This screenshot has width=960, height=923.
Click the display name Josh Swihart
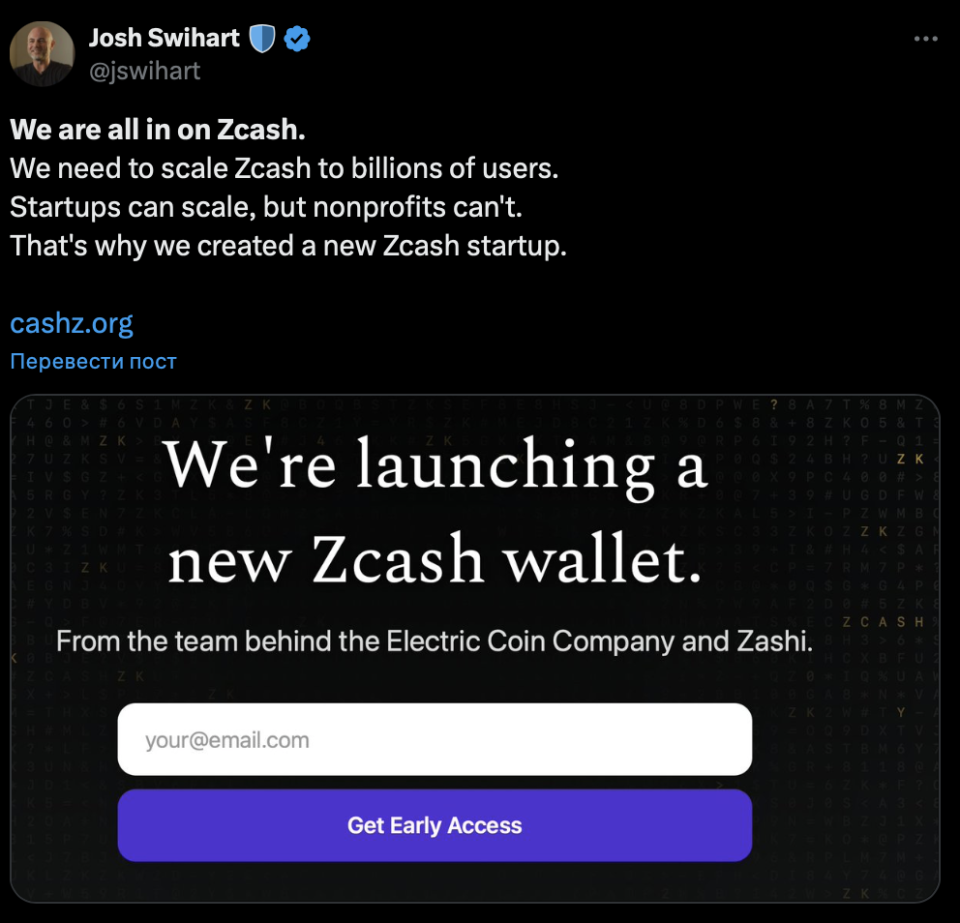click(164, 39)
